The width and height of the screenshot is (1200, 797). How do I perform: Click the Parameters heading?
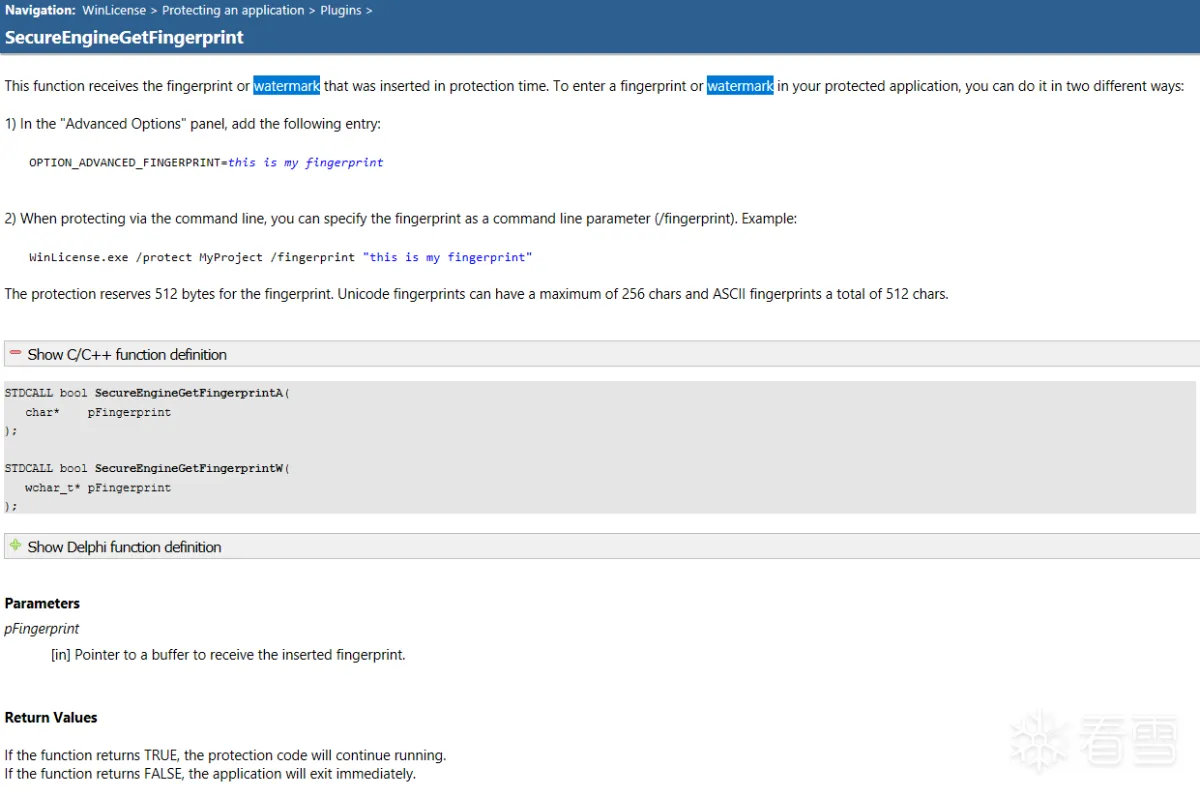tap(42, 603)
